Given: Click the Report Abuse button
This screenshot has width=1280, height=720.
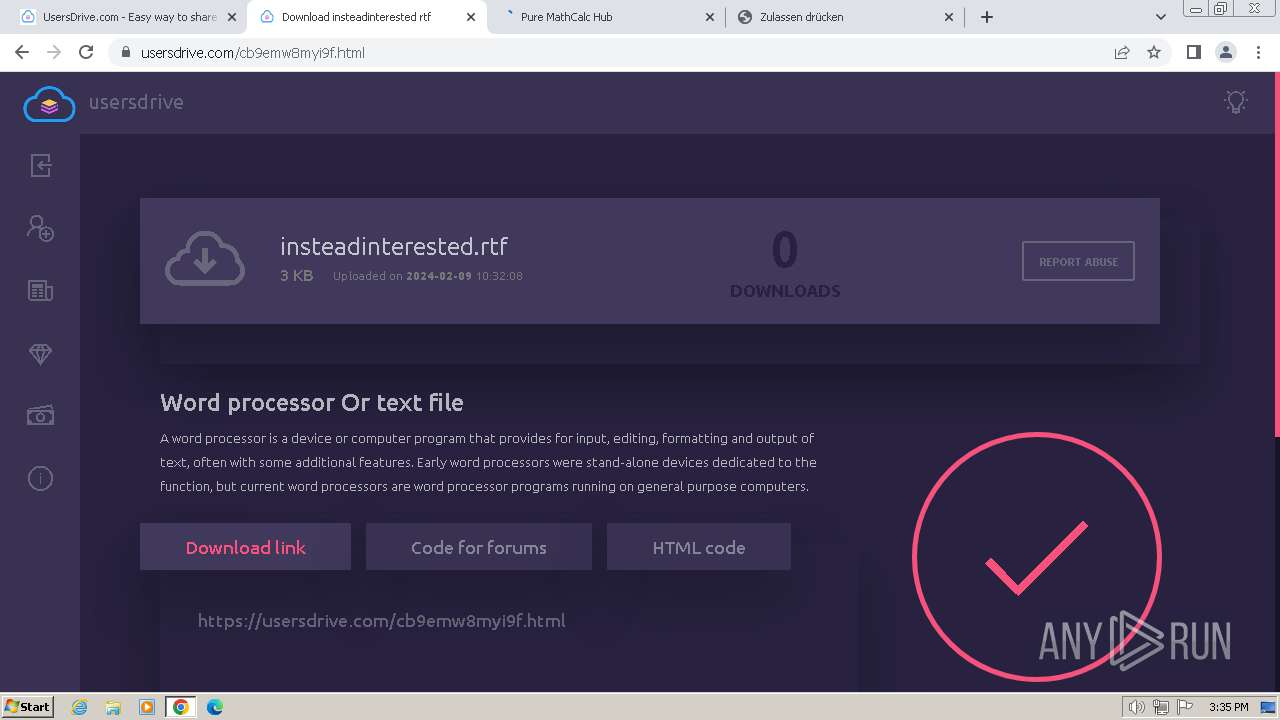Looking at the screenshot, I should 1078,261.
